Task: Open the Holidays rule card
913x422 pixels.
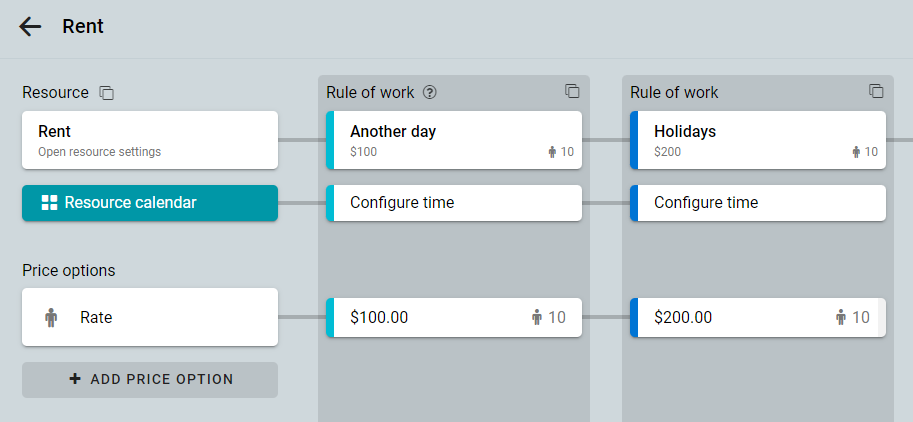Action: 758,140
